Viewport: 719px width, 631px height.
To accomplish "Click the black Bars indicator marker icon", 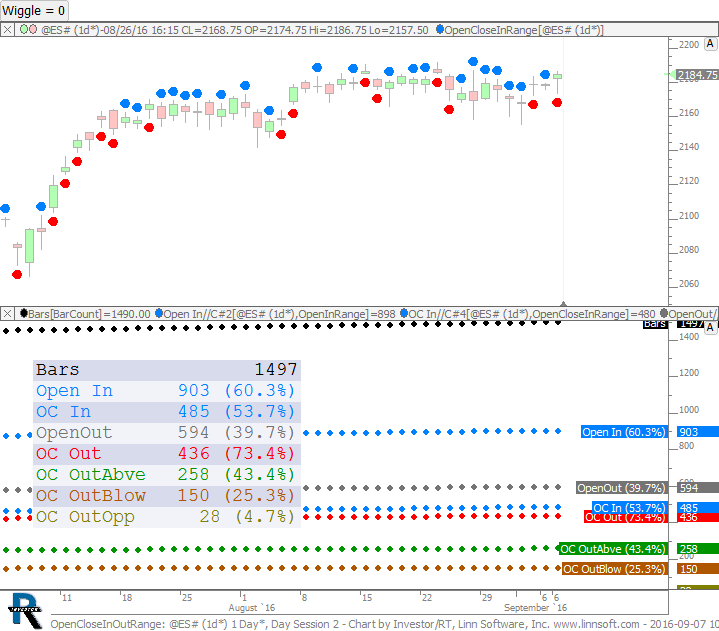I will click(24, 314).
